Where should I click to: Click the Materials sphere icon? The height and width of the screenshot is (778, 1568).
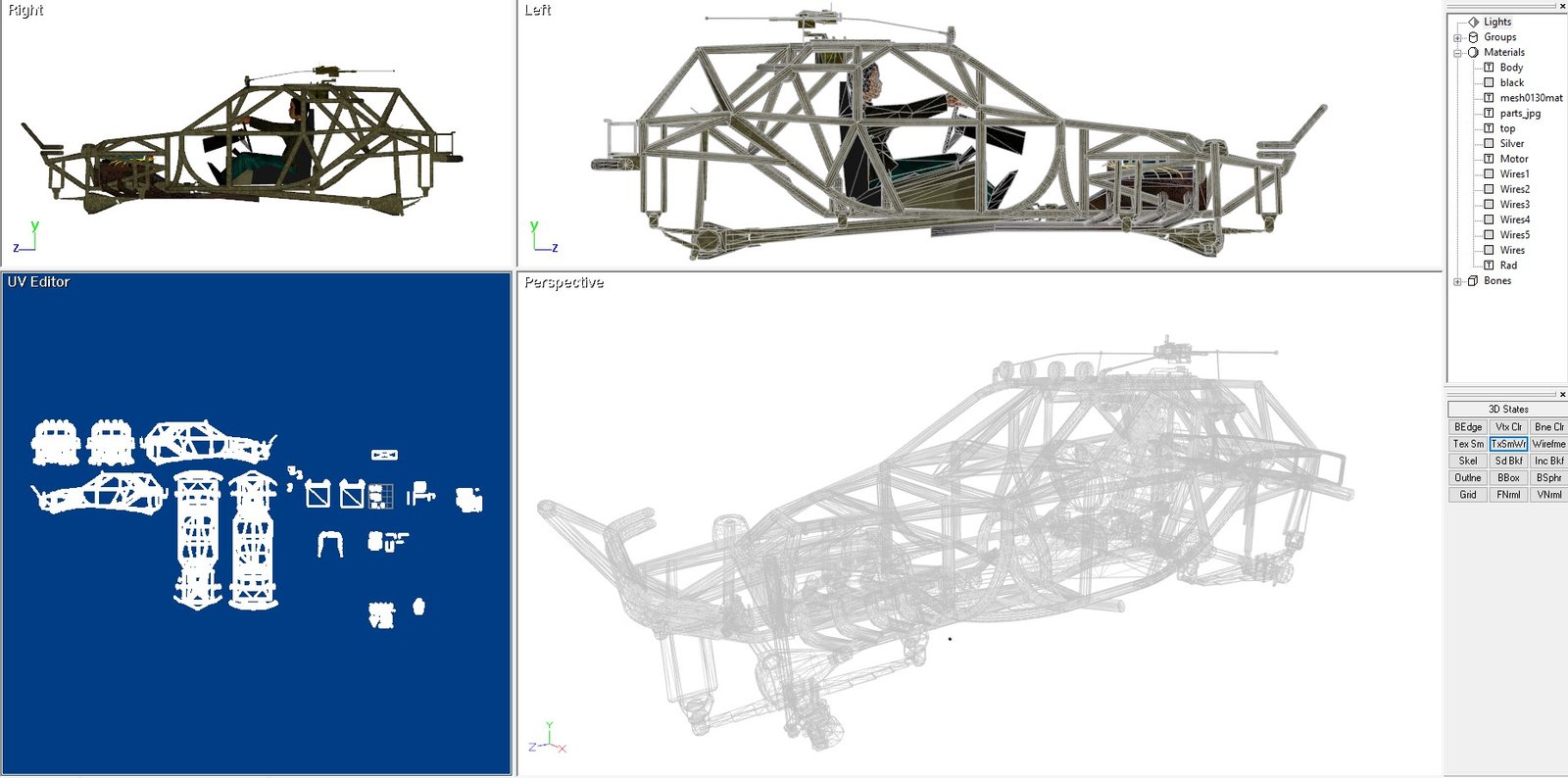tap(1473, 52)
